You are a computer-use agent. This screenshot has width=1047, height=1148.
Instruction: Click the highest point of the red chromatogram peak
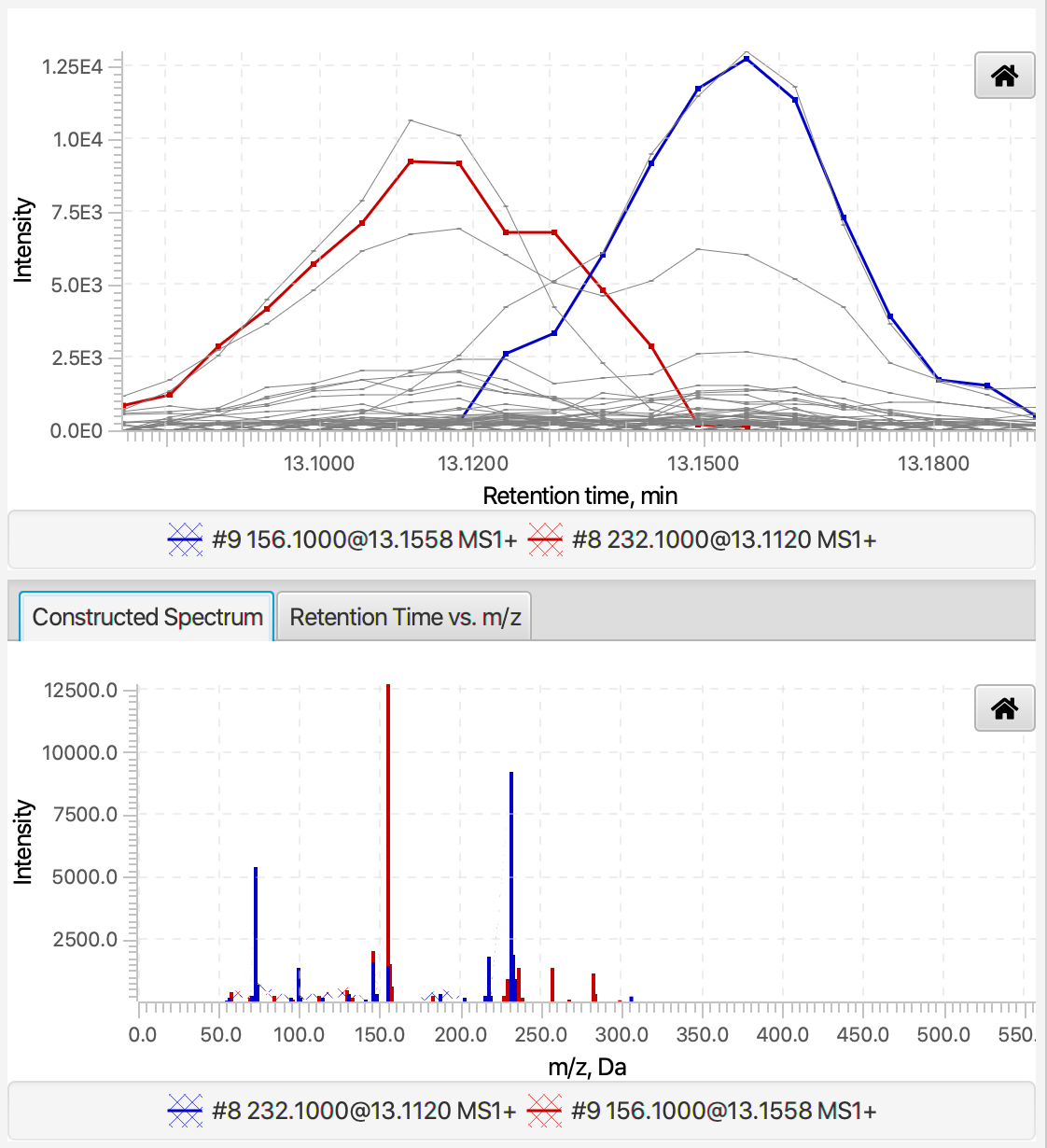[411, 161]
